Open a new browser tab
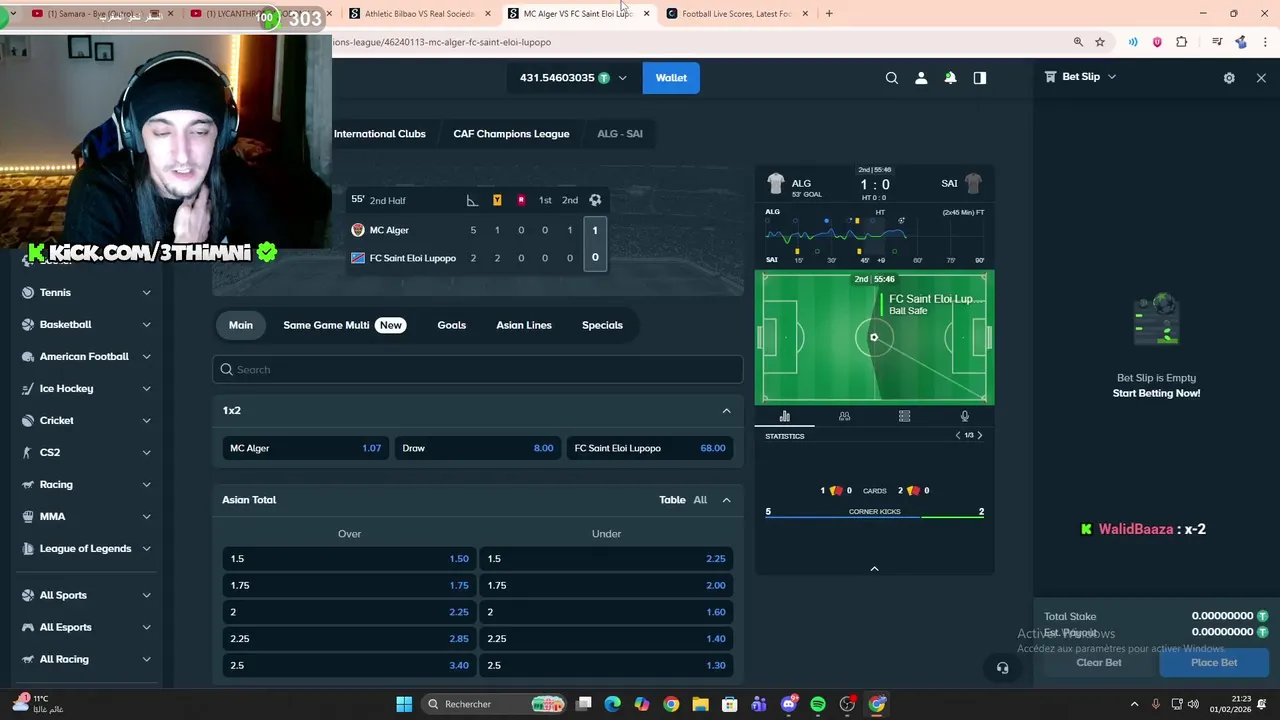Image resolution: width=1280 pixels, height=720 pixels. 829,14
